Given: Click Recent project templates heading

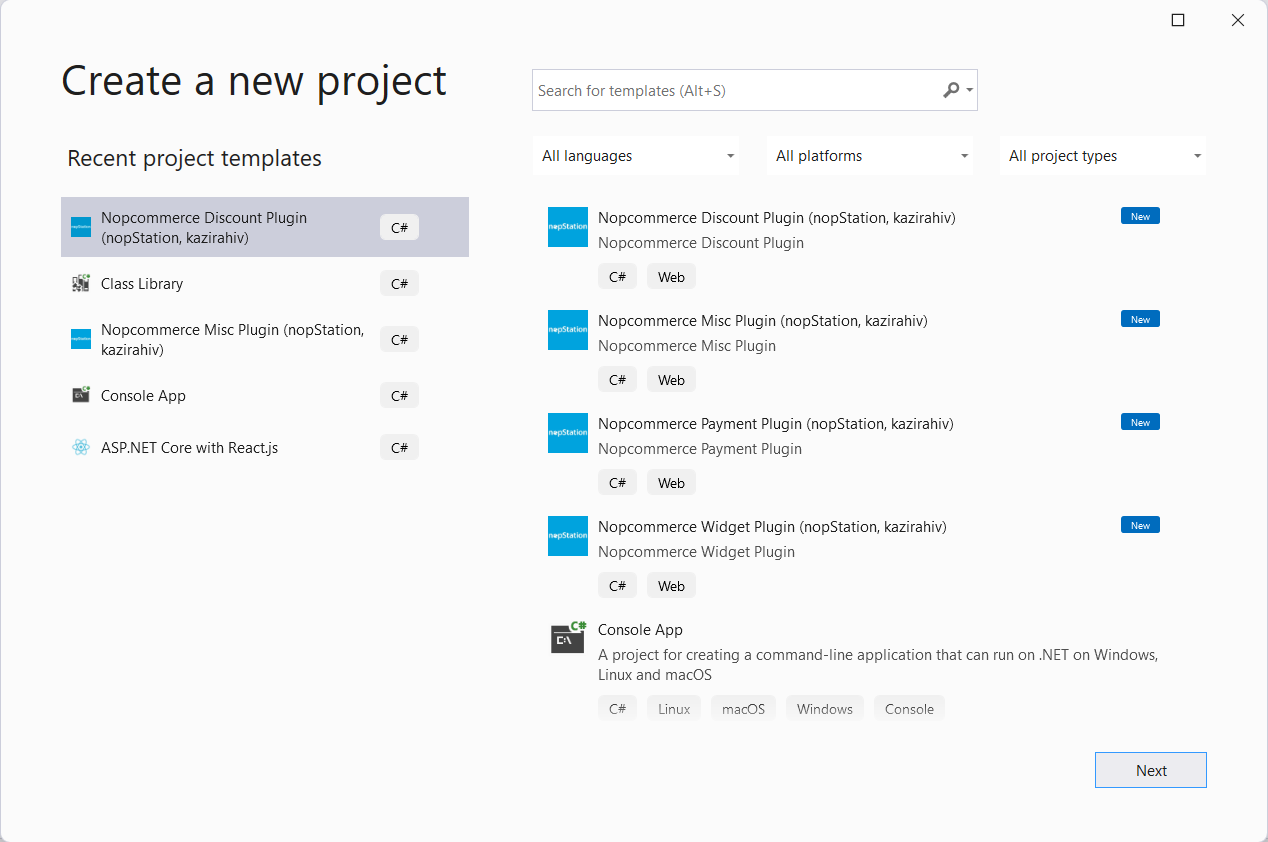Looking at the screenshot, I should pyautogui.click(x=194, y=158).
